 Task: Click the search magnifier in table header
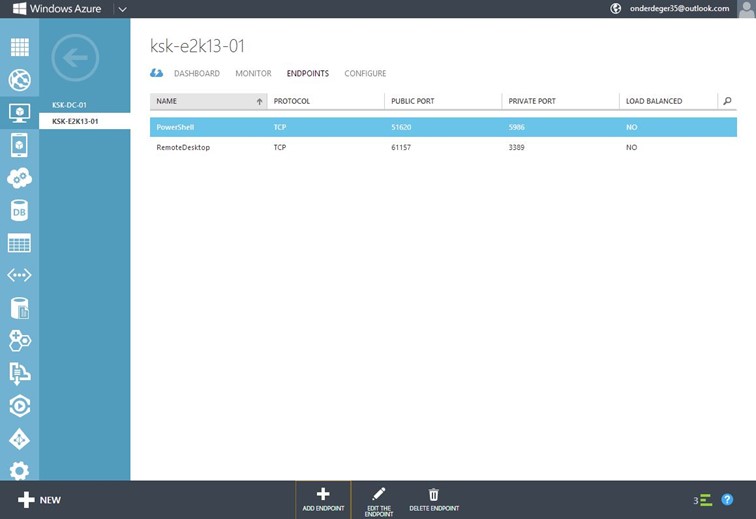727,101
